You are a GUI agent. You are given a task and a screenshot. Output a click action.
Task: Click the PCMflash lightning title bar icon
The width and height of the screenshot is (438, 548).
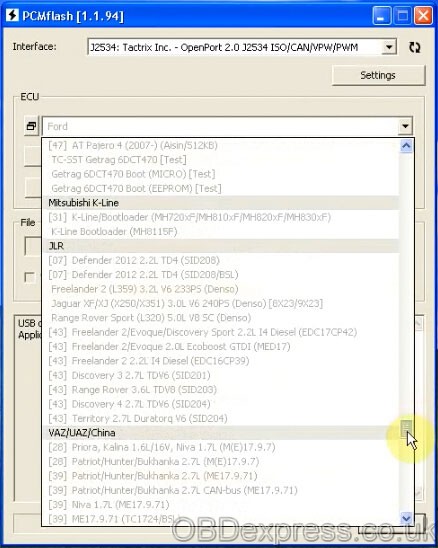12,15
